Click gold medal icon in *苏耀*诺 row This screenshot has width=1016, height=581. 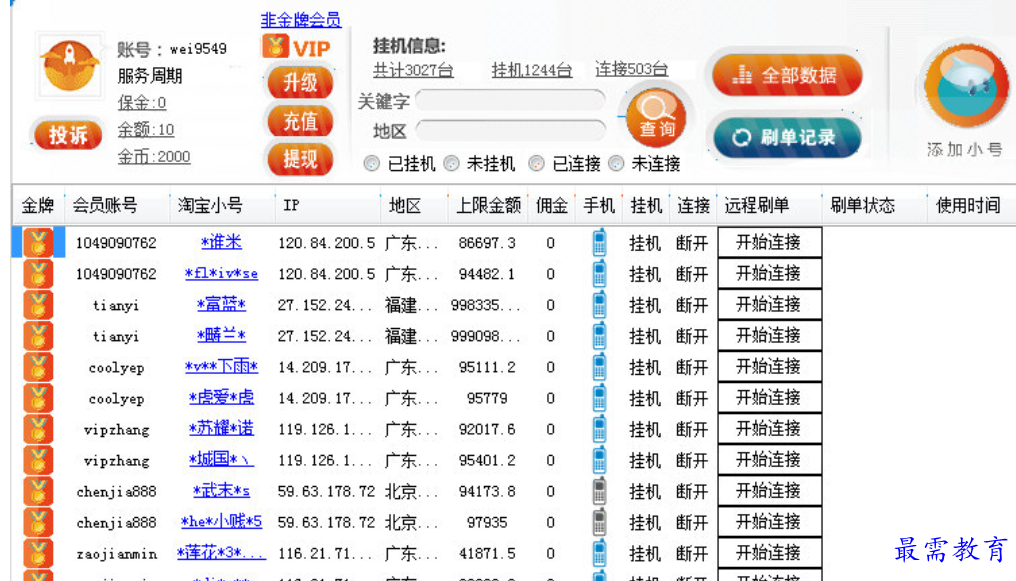coord(38,429)
